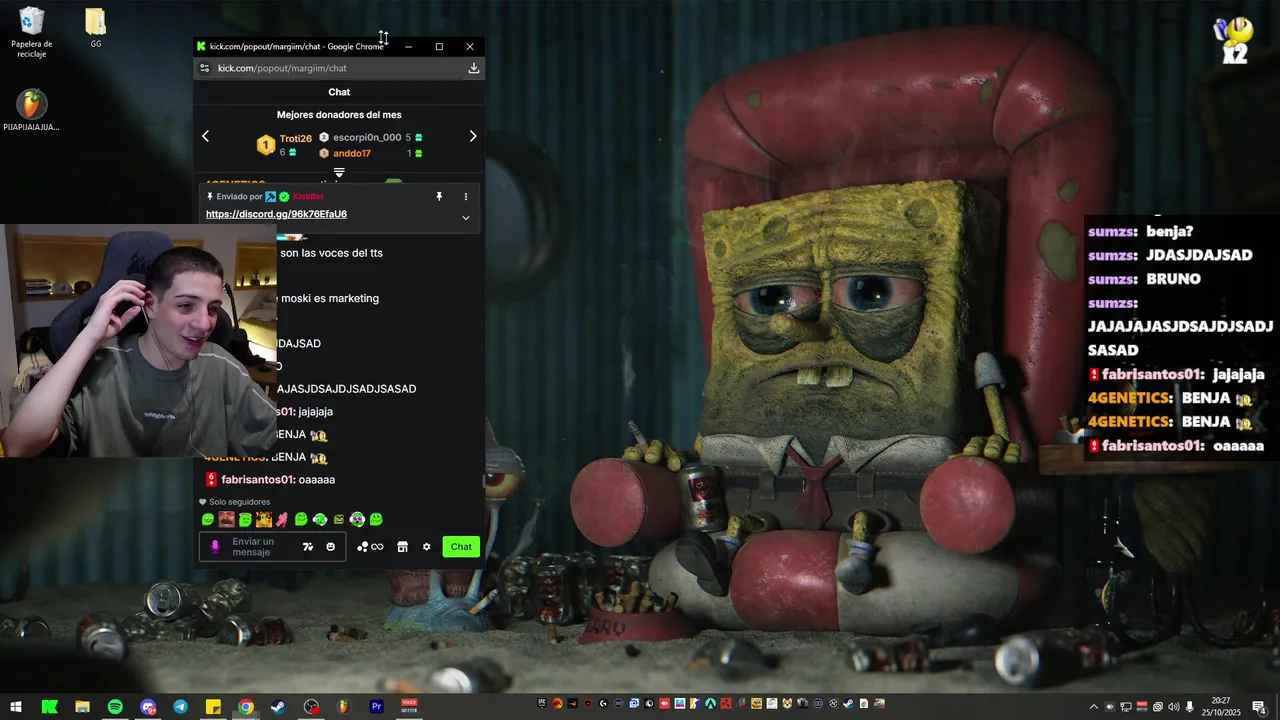Open File Explorer from taskbar
The width and height of the screenshot is (1280, 720).
82,707
